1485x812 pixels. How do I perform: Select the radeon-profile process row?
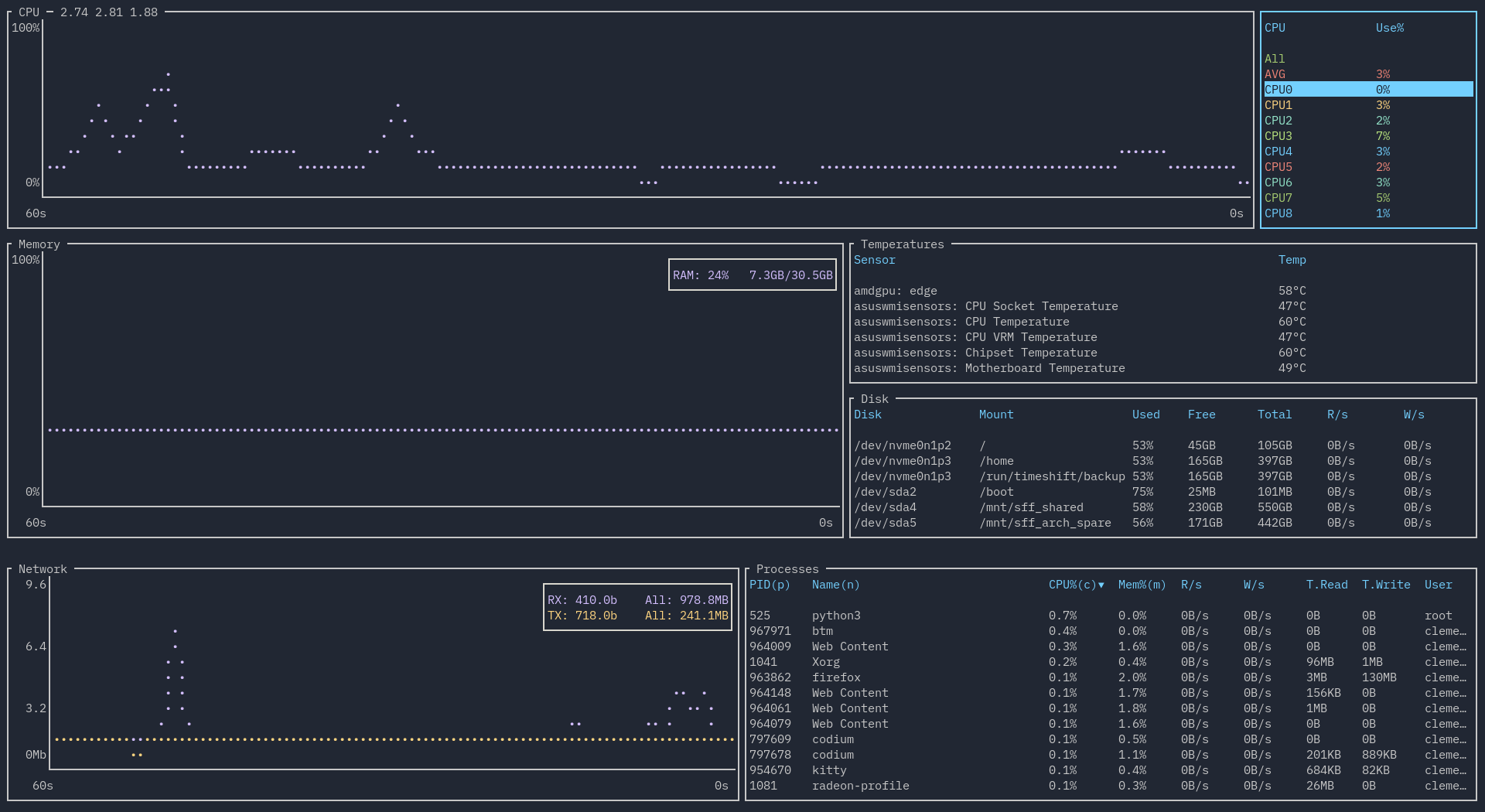(860, 786)
